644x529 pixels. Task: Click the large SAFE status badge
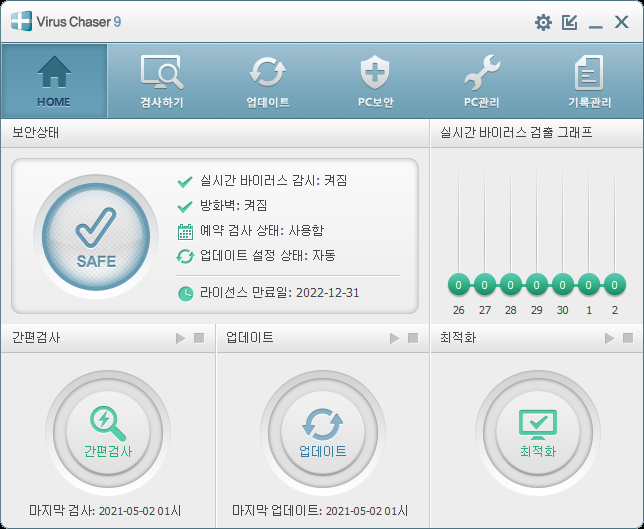tap(96, 236)
